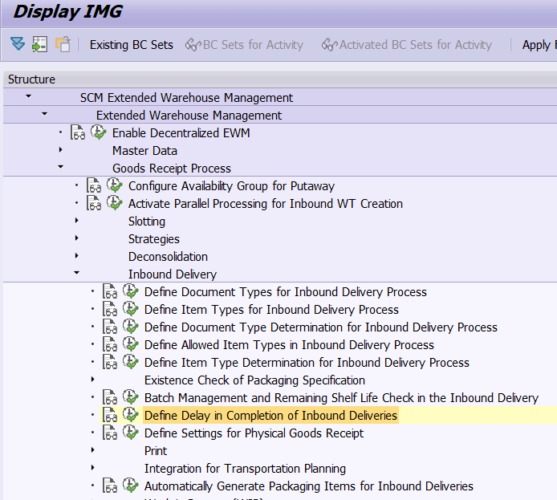Viewport: 557px width, 500px height.
Task: Collapse the Inbound Delivery node
Action: (x=76, y=272)
